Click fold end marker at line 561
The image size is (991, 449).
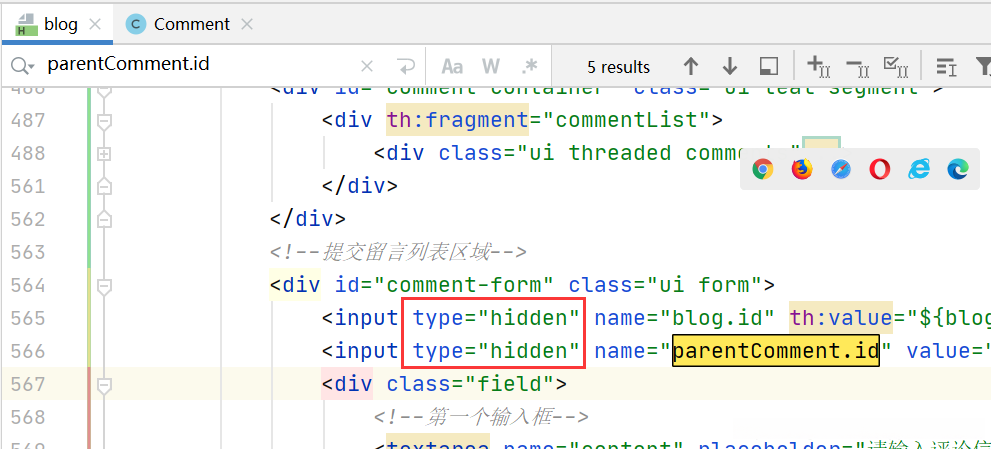pyautogui.click(x=104, y=187)
